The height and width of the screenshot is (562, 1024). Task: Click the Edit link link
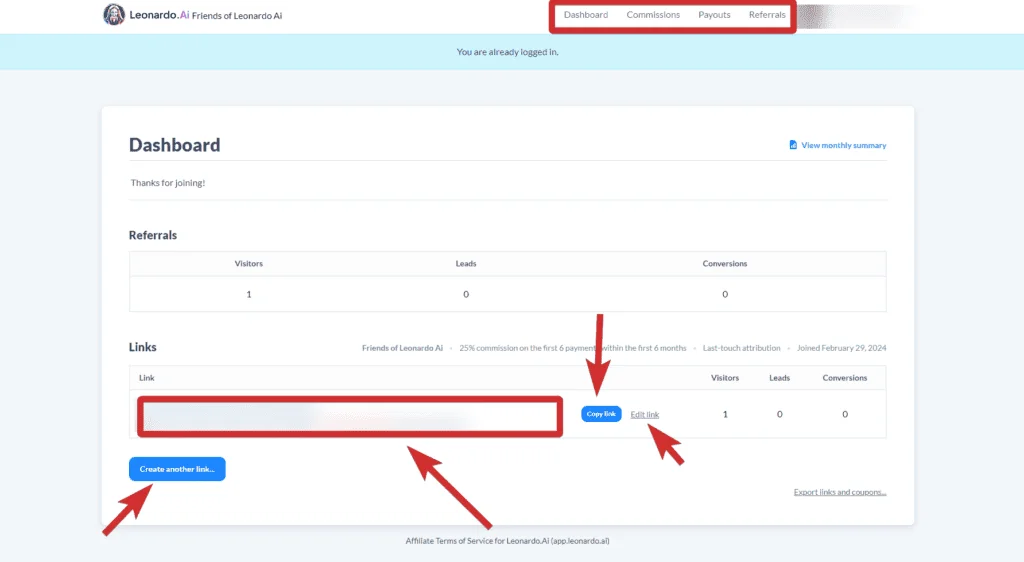coord(645,414)
